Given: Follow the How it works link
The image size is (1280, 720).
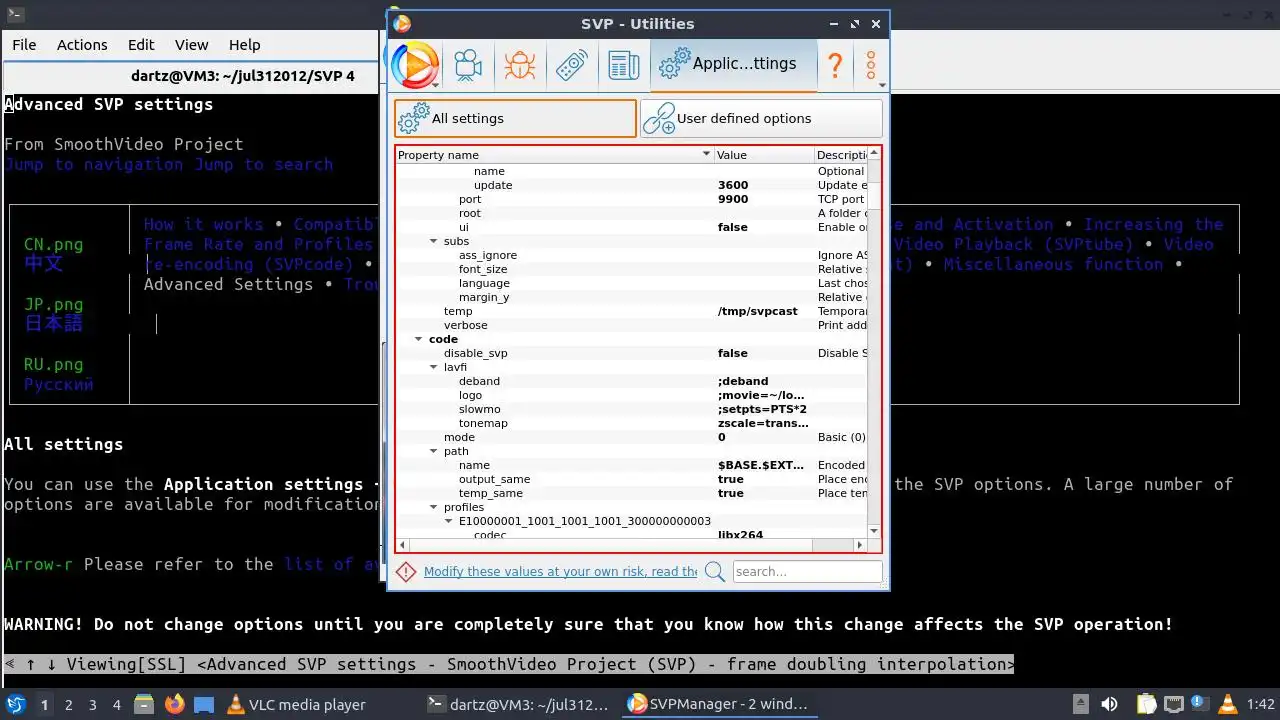Looking at the screenshot, I should coord(204,224).
